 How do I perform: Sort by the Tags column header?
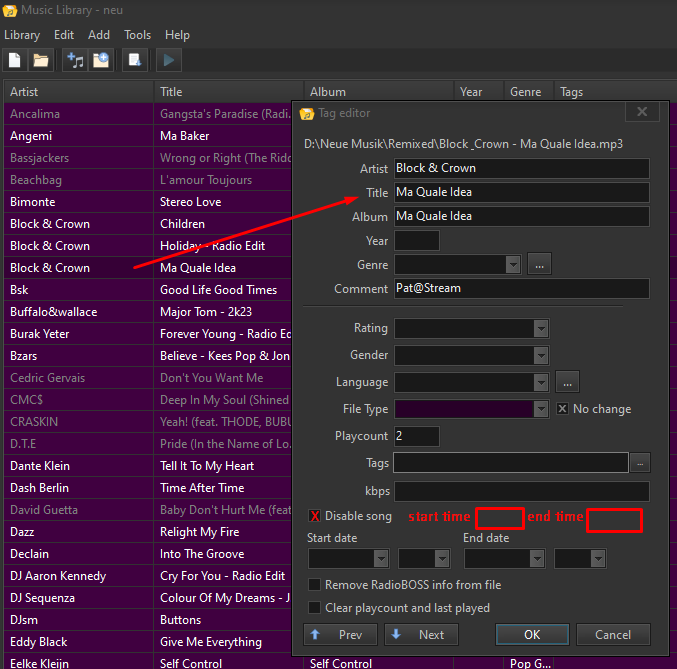tap(615, 92)
